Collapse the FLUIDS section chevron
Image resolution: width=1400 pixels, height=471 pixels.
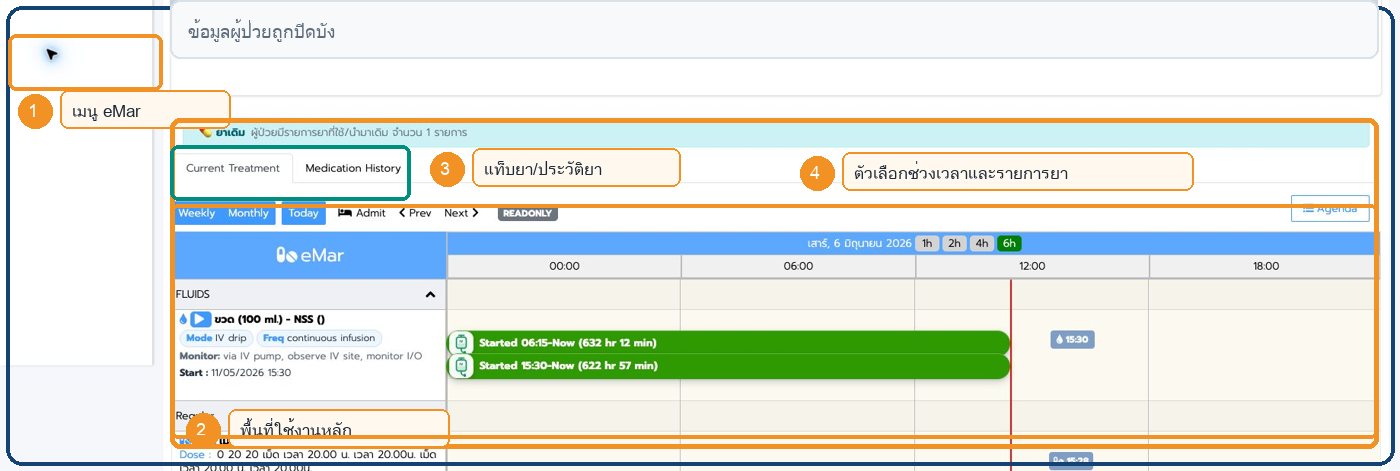pos(430,295)
